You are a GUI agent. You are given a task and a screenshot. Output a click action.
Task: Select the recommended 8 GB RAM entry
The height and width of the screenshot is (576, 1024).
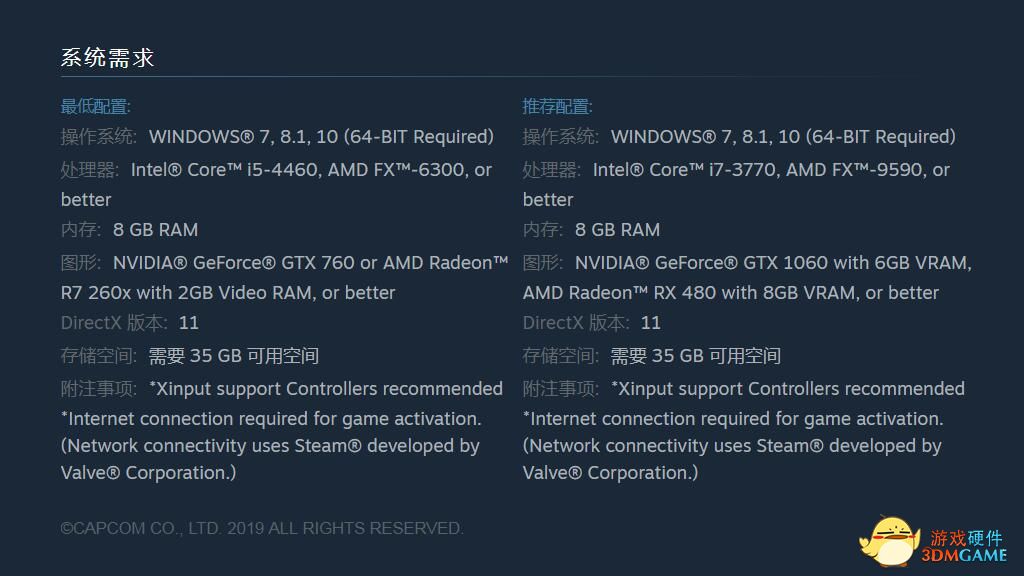pos(617,230)
